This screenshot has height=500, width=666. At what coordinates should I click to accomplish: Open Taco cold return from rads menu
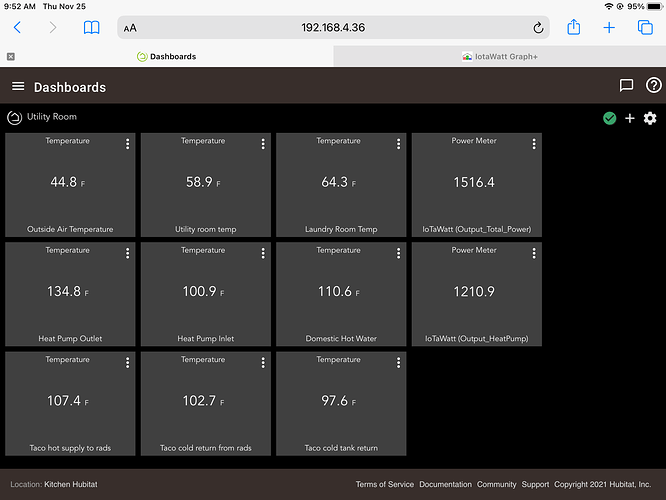263,363
